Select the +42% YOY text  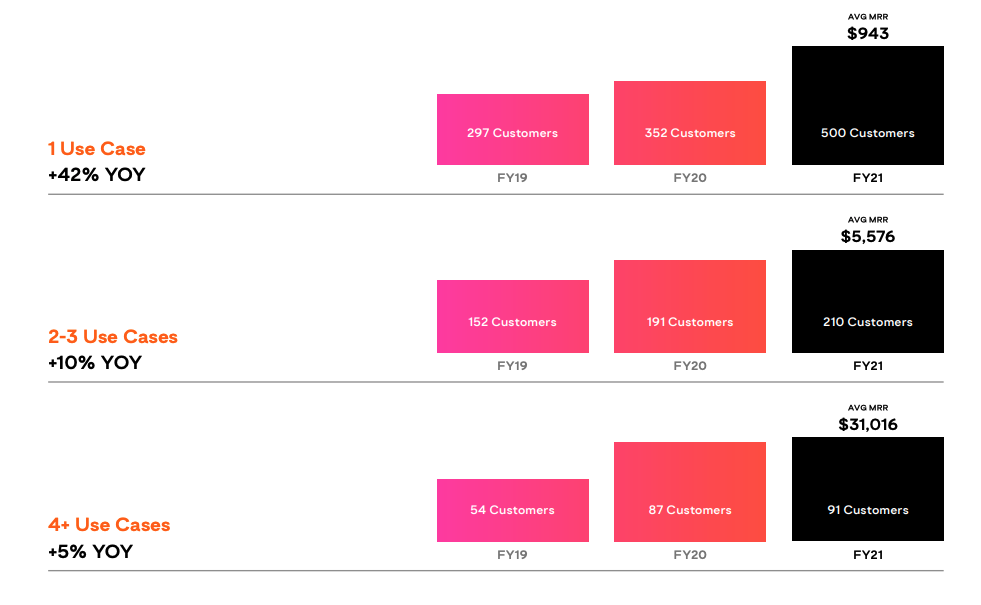coord(96,175)
